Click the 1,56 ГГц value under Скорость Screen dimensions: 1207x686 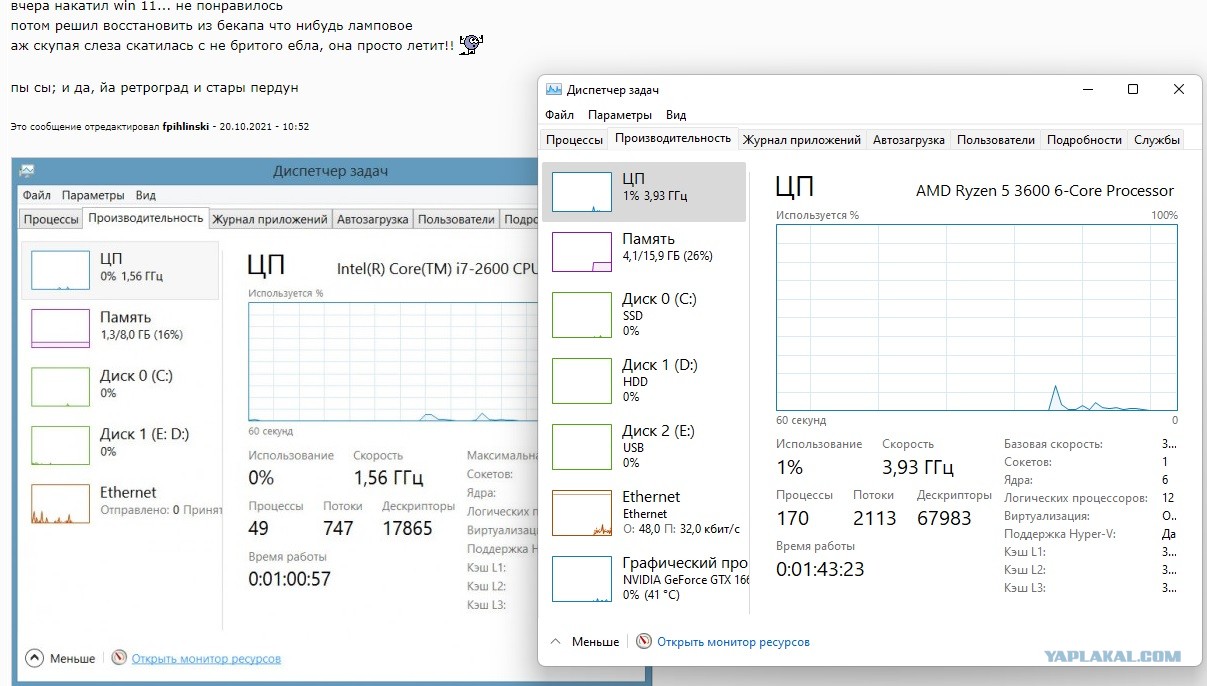tap(389, 478)
